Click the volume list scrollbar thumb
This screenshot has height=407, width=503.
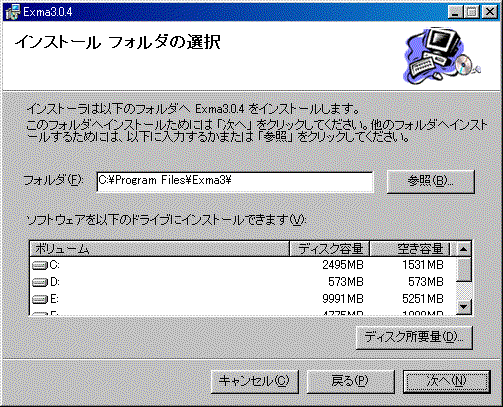(464, 269)
